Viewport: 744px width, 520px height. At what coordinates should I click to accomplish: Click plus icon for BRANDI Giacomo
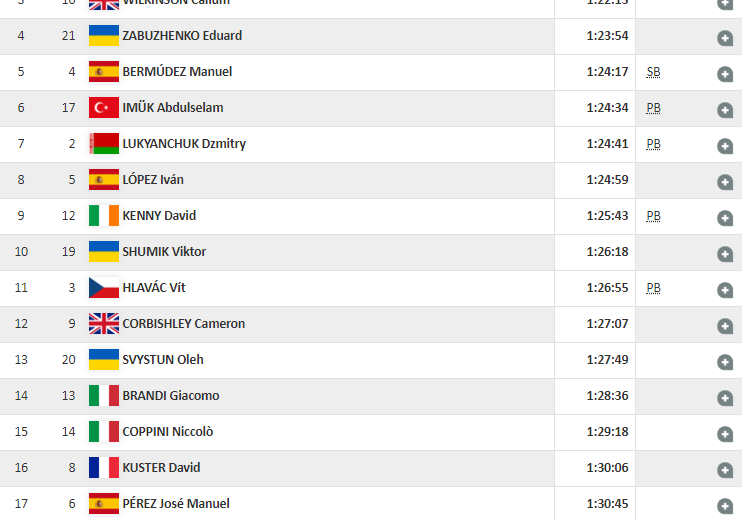click(725, 398)
